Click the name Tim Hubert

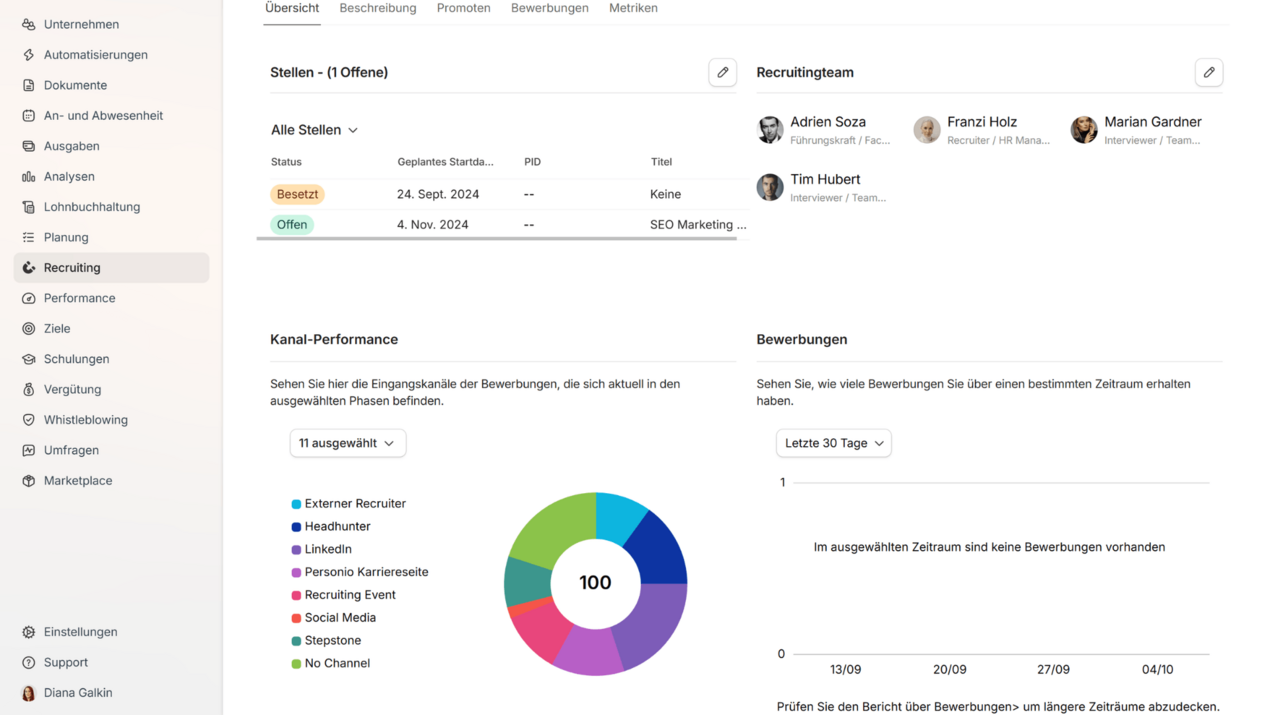[x=825, y=180]
